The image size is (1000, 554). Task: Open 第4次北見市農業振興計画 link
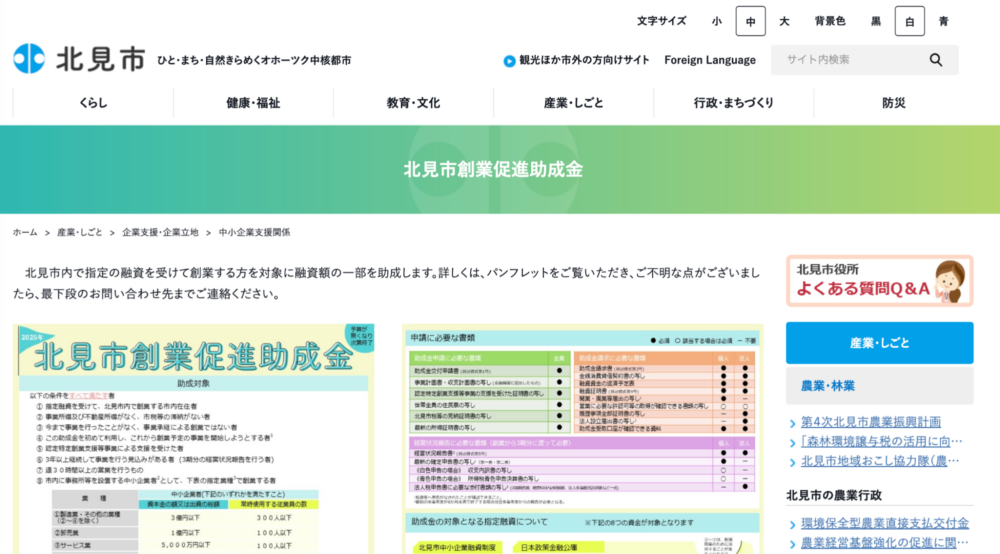871,422
